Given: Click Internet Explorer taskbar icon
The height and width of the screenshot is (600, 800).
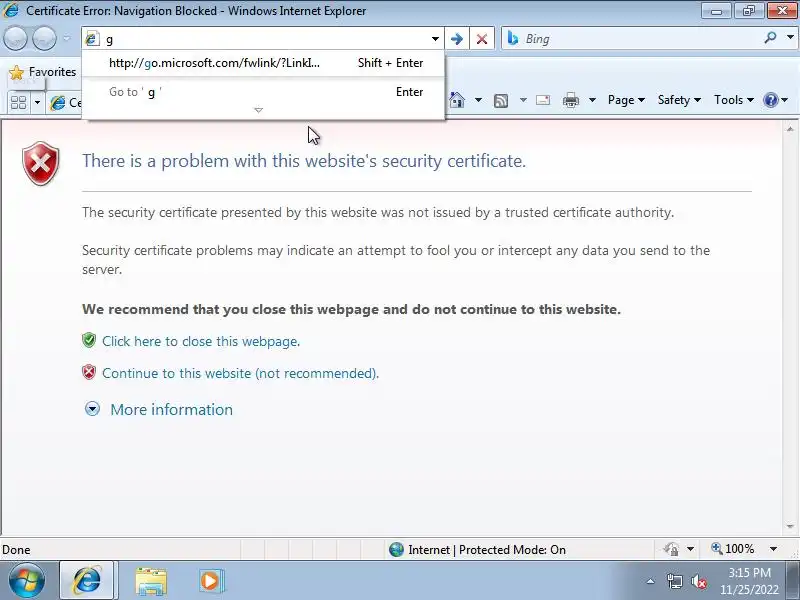Looking at the screenshot, I should click(87, 581).
